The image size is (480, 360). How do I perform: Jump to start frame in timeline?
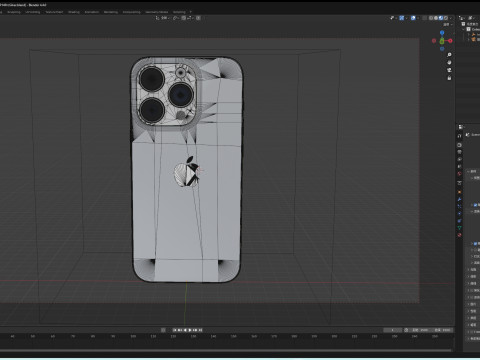(x=174, y=330)
